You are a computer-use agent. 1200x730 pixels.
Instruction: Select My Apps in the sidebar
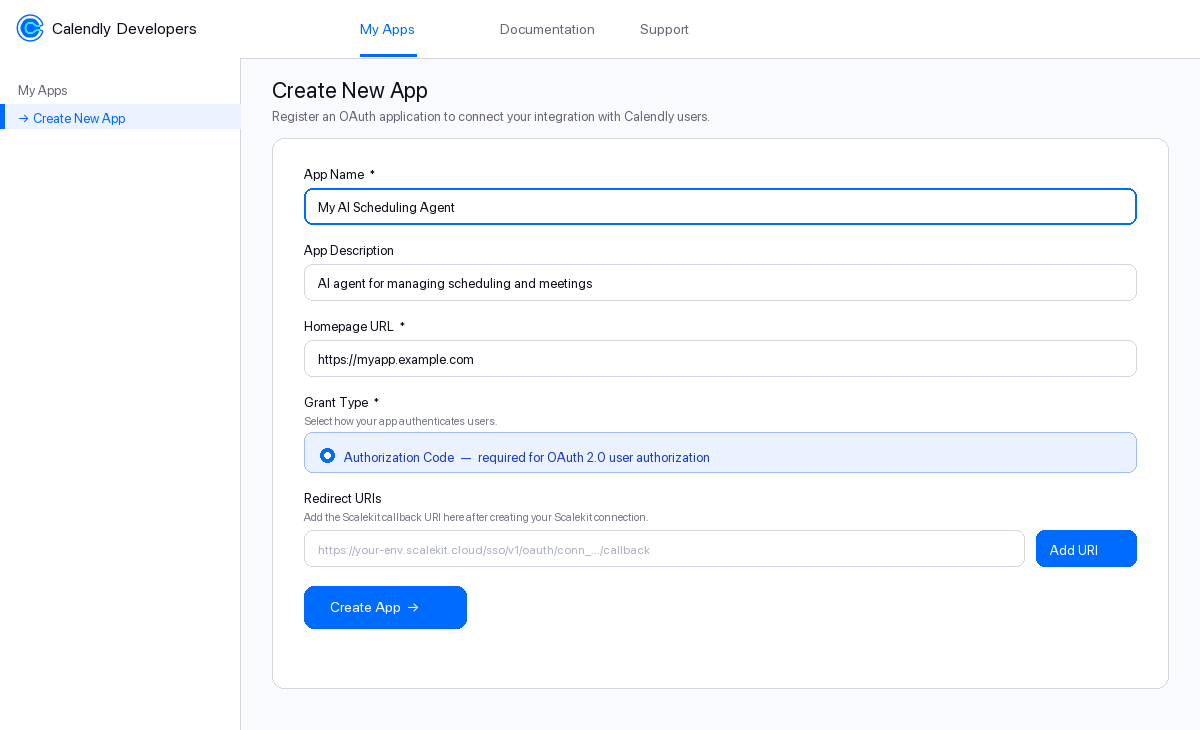(x=42, y=90)
